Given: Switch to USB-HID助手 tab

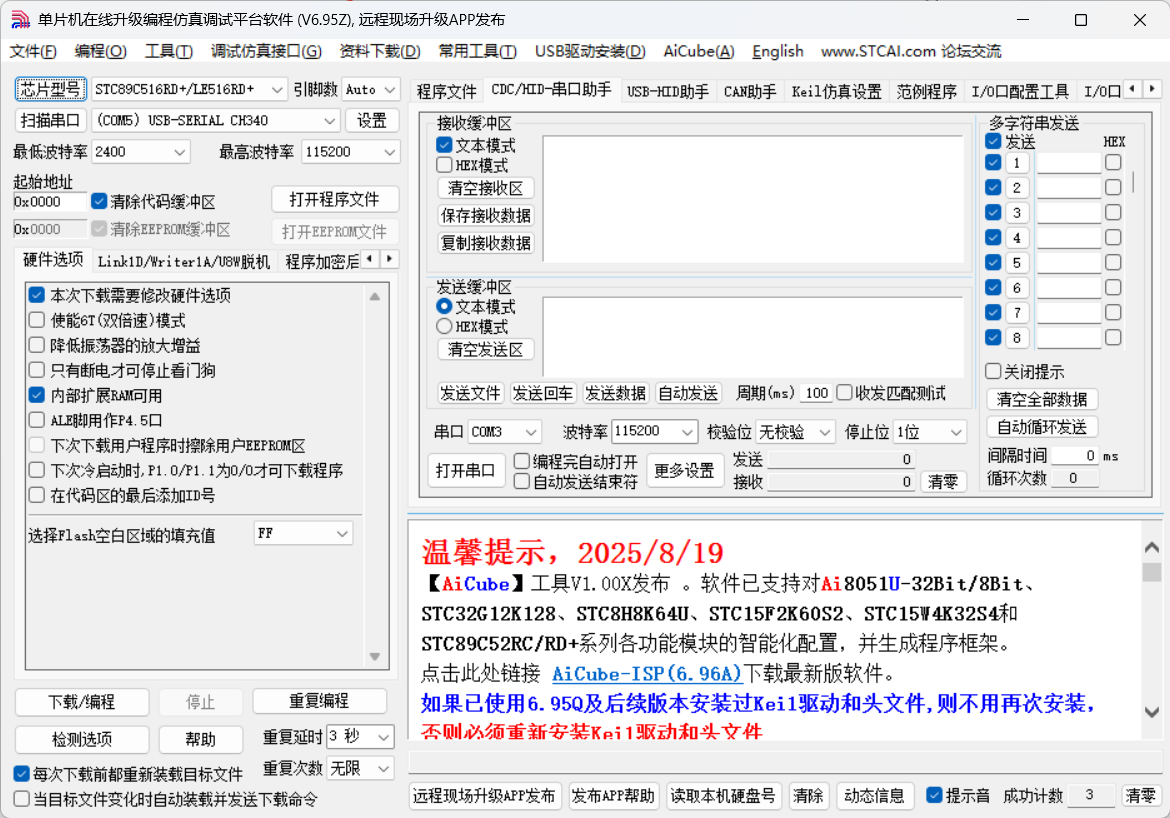Looking at the screenshot, I should [x=668, y=92].
